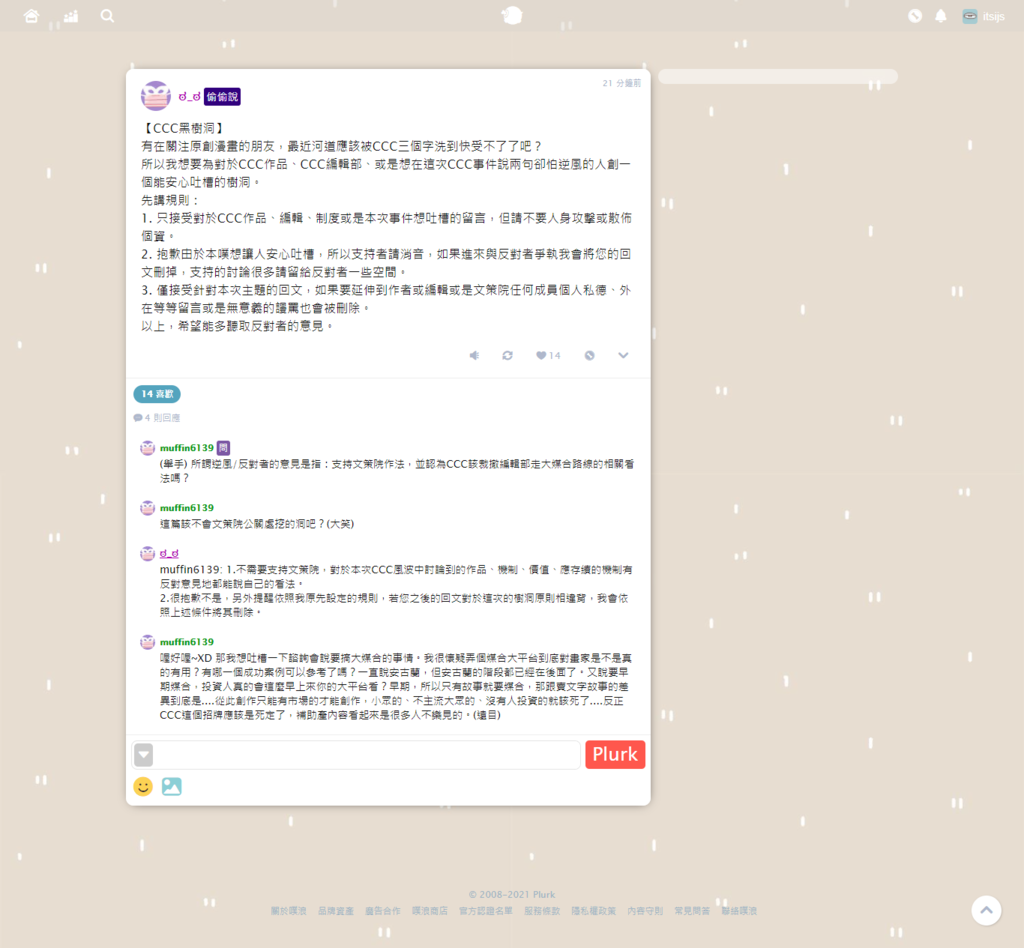The height and width of the screenshot is (948, 1024).
Task: Click the itsijs avatar icon in the top bar
Action: tap(970, 16)
